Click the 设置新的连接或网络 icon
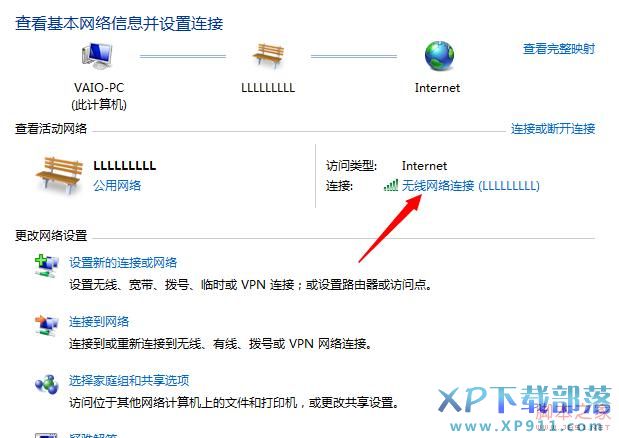Image resolution: width=619 pixels, height=438 pixels. [x=47, y=266]
